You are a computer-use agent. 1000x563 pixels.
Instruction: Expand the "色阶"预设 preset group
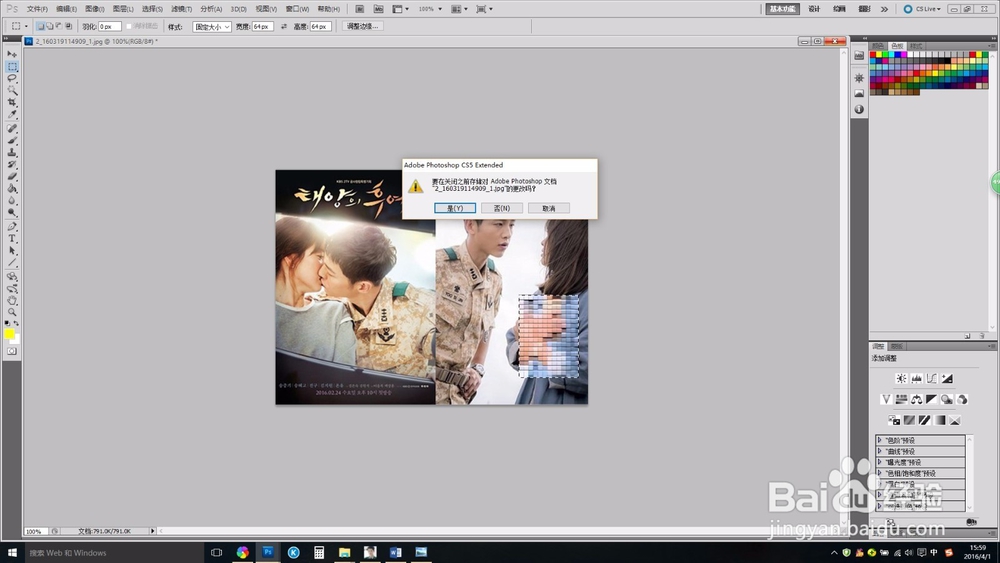pos(879,440)
